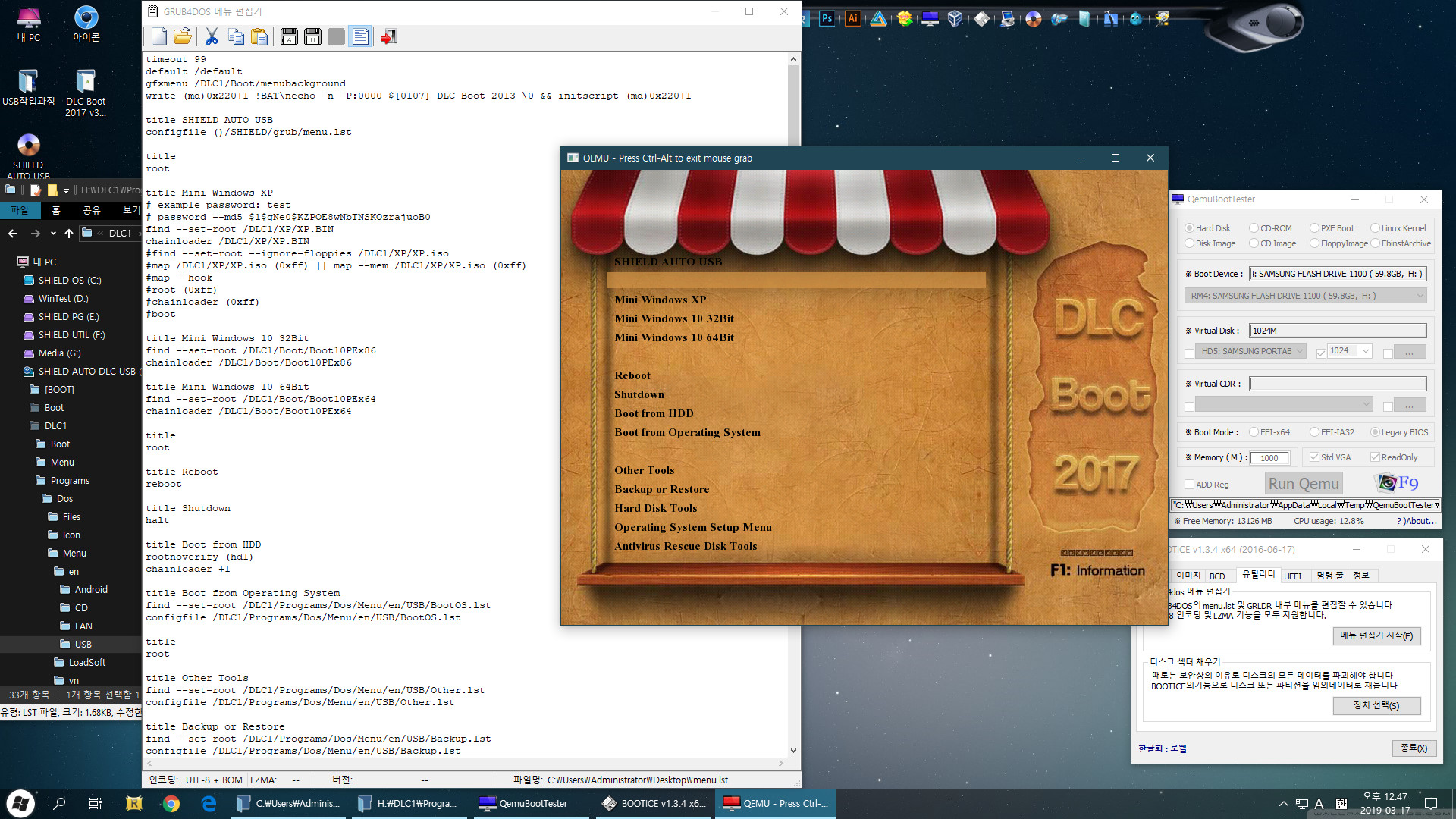This screenshot has width=1456, height=819.
Task: Open Edge browser from the taskbar
Action: 209,803
